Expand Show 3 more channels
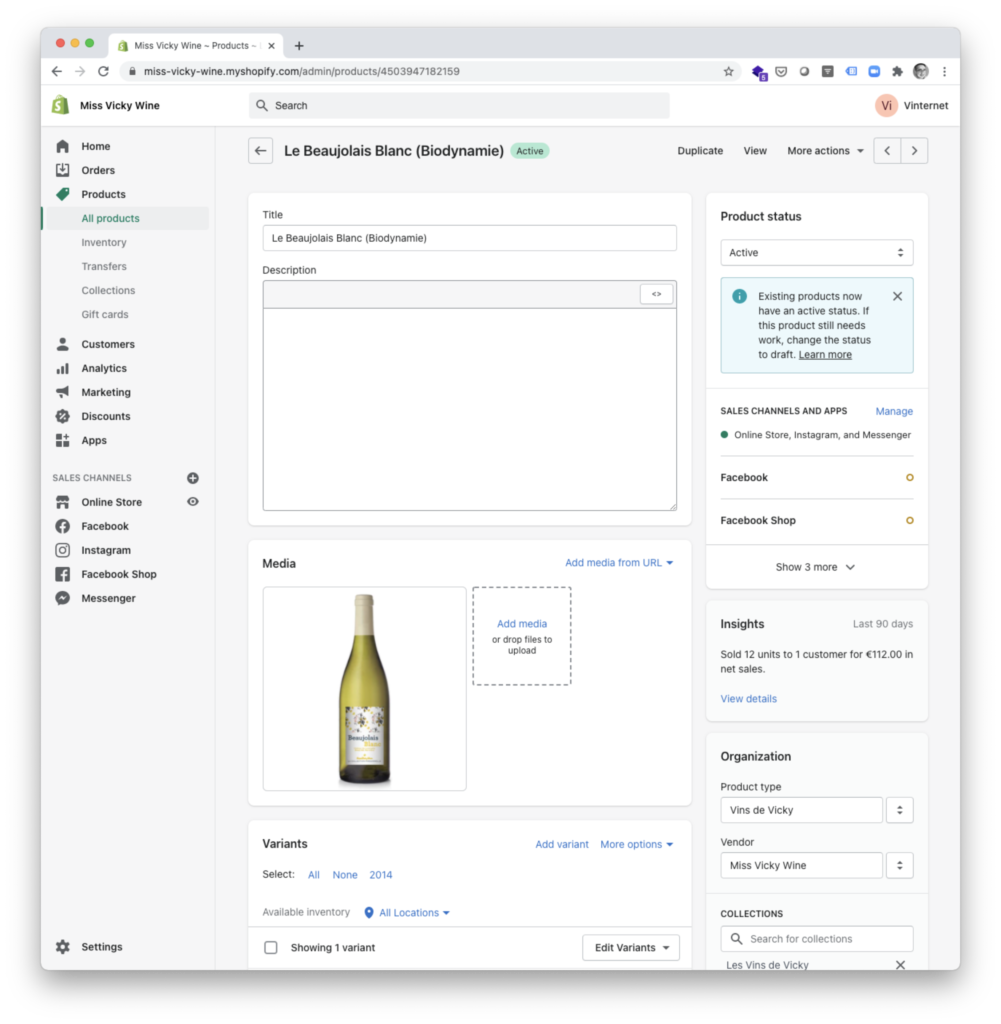 [x=816, y=568]
